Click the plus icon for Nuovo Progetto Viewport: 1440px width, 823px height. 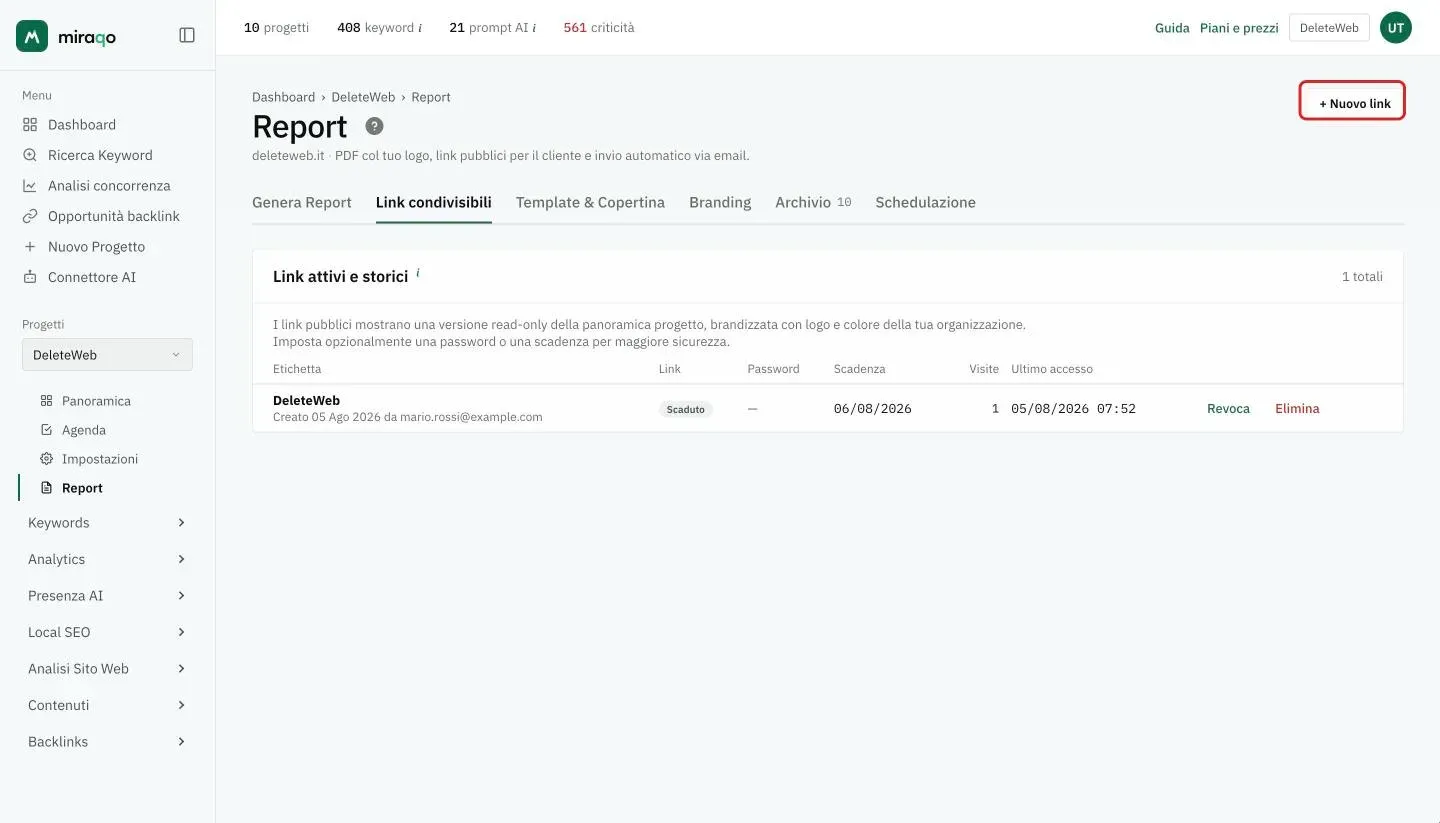[x=30, y=247]
